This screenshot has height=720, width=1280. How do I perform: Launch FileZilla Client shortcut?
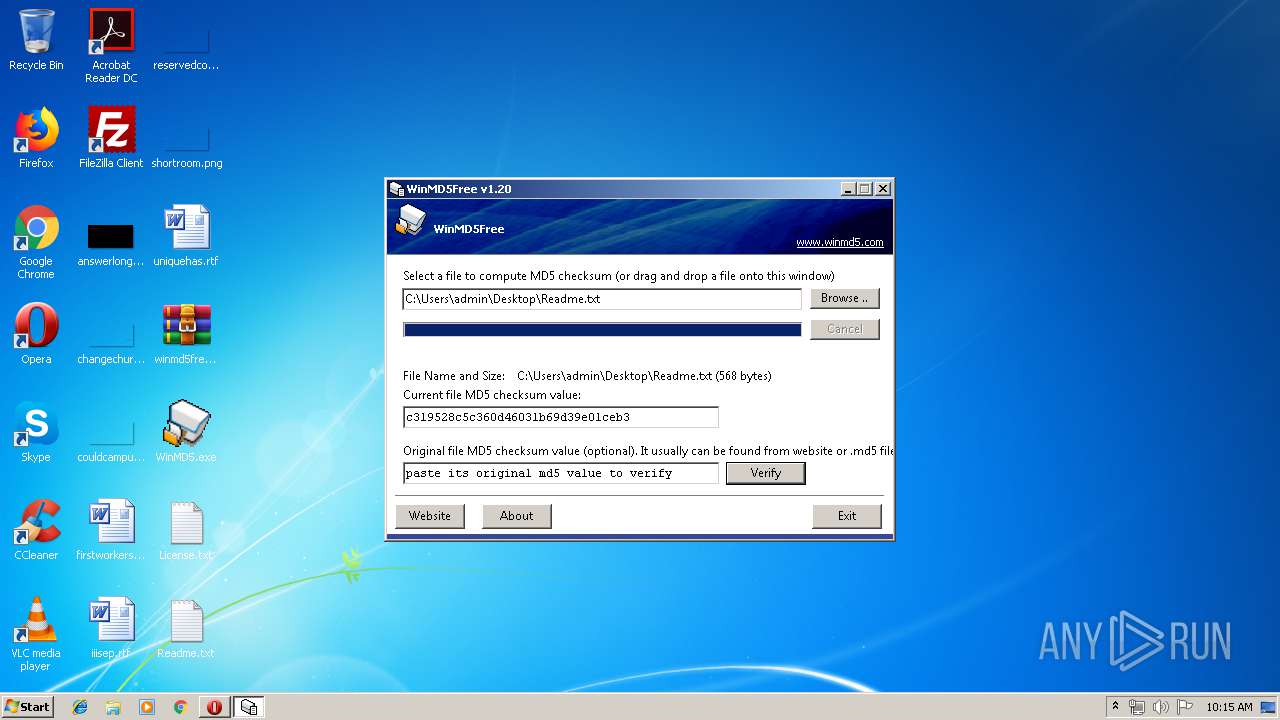[111, 138]
